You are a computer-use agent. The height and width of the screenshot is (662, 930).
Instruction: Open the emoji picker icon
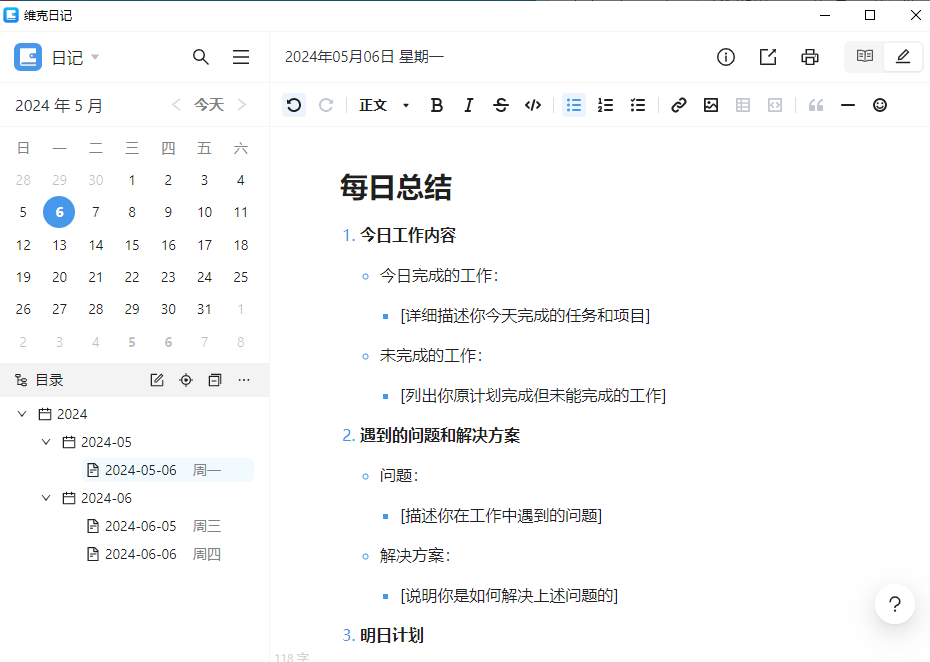[x=879, y=105]
